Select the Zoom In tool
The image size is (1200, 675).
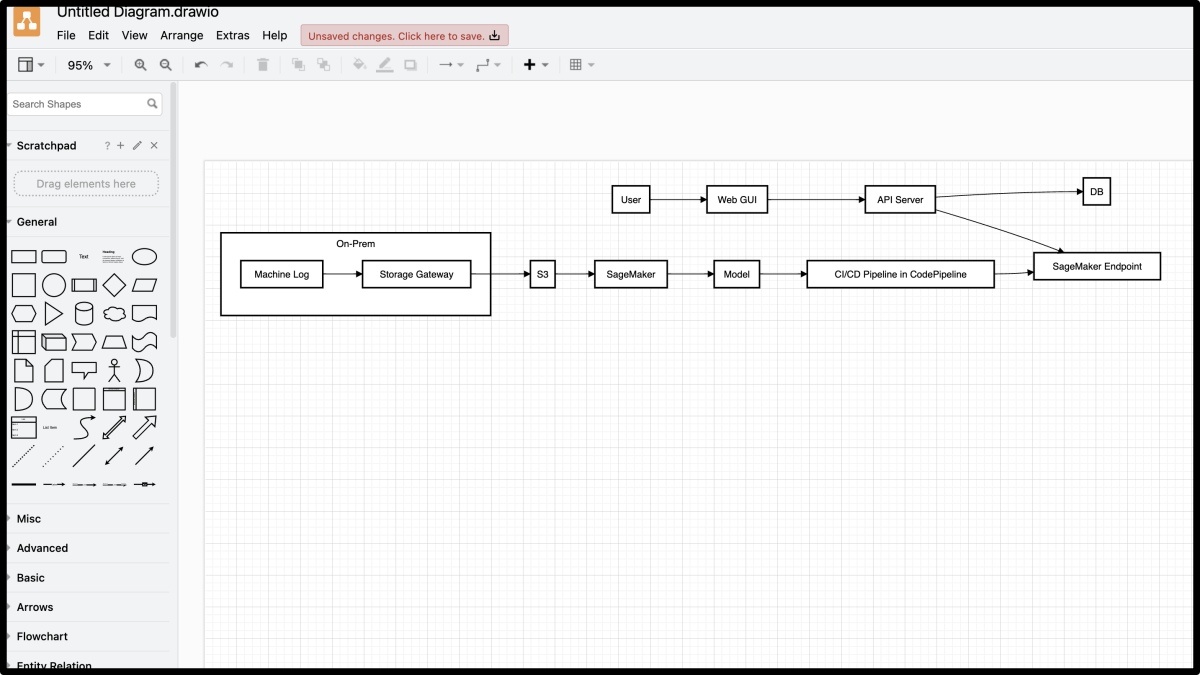coord(140,64)
